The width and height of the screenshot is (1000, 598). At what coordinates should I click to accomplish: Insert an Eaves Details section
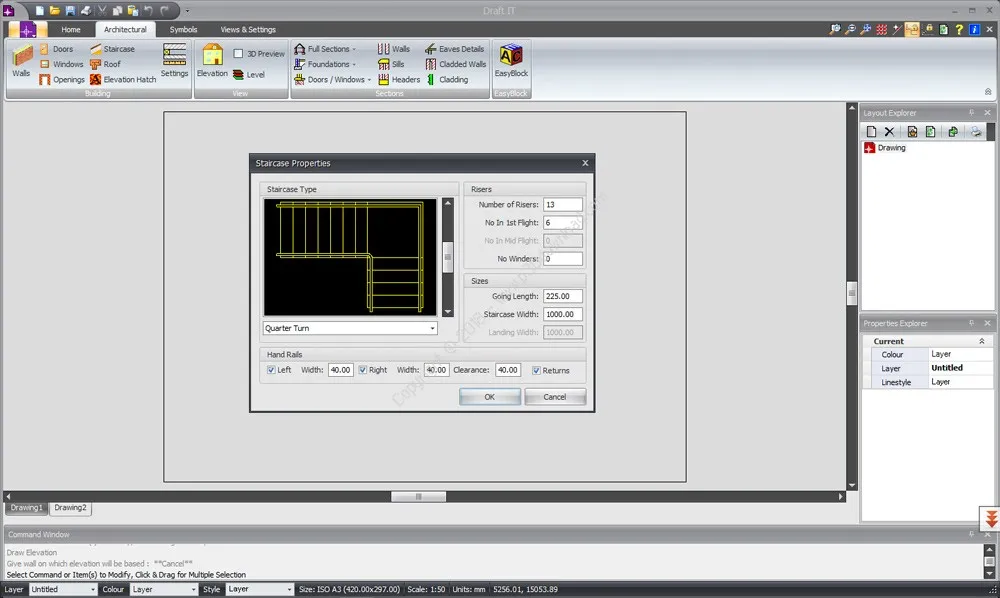coord(454,48)
